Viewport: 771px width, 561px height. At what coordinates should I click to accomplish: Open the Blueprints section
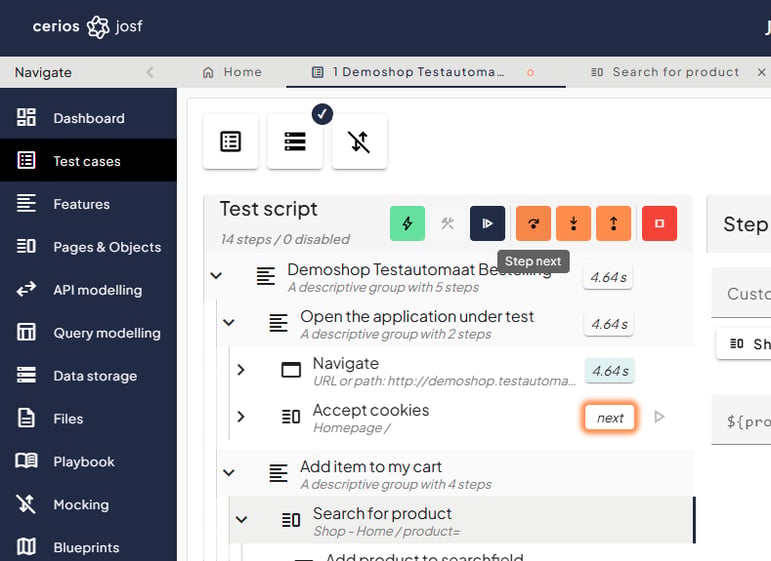point(89,547)
